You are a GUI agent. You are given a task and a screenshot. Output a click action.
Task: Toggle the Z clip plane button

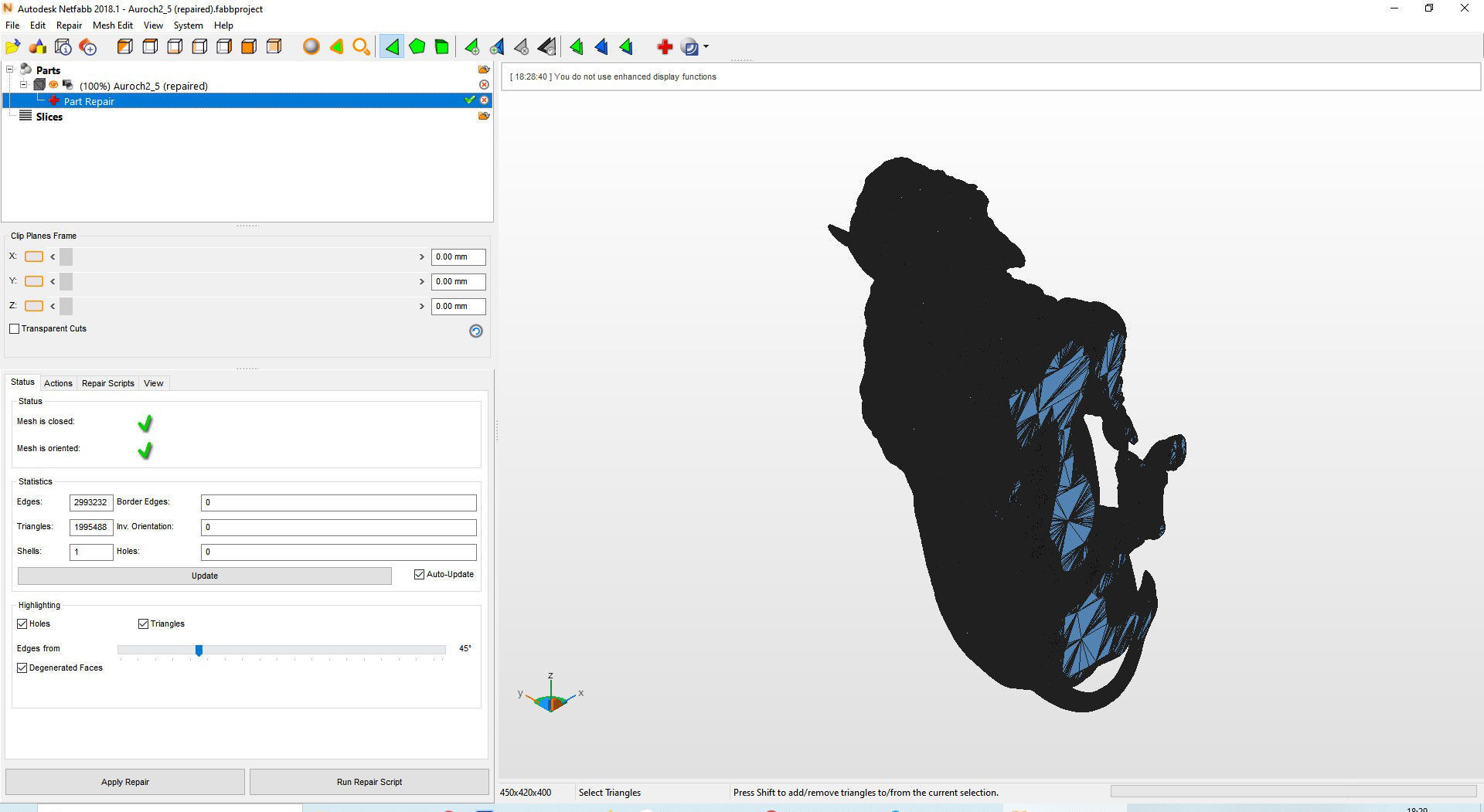[34, 306]
